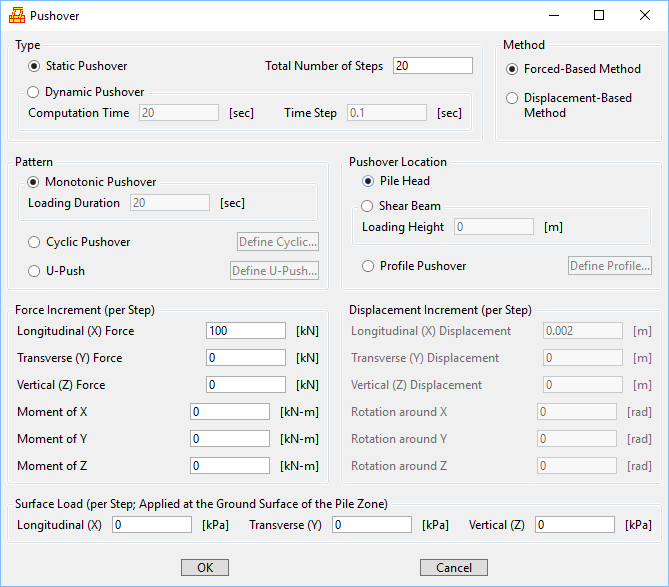Select Profile Pushover location
669x587 pixels.
click(x=368, y=266)
